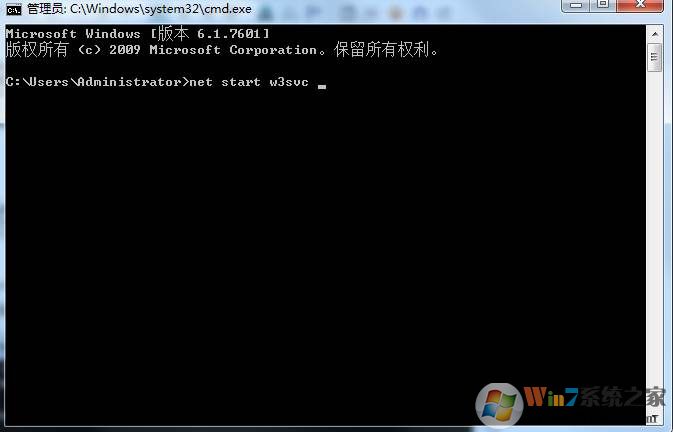The image size is (673, 432).
Task: Click the Win7系统之家 watermark text
Action: pyautogui.click(x=594, y=397)
